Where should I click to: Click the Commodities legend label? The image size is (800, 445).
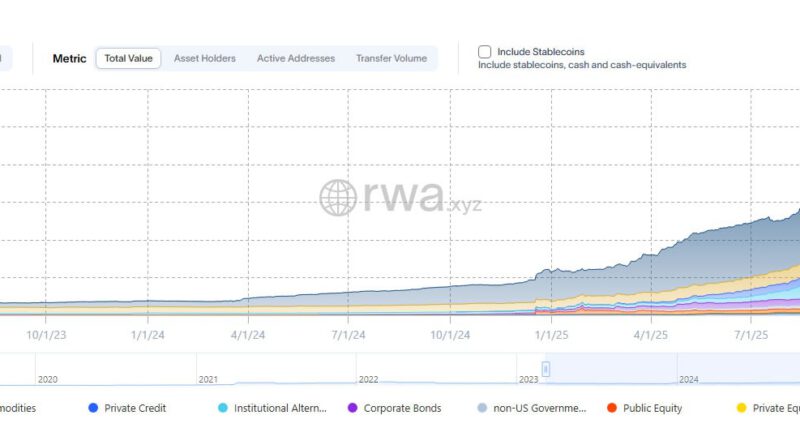click(x=18, y=408)
